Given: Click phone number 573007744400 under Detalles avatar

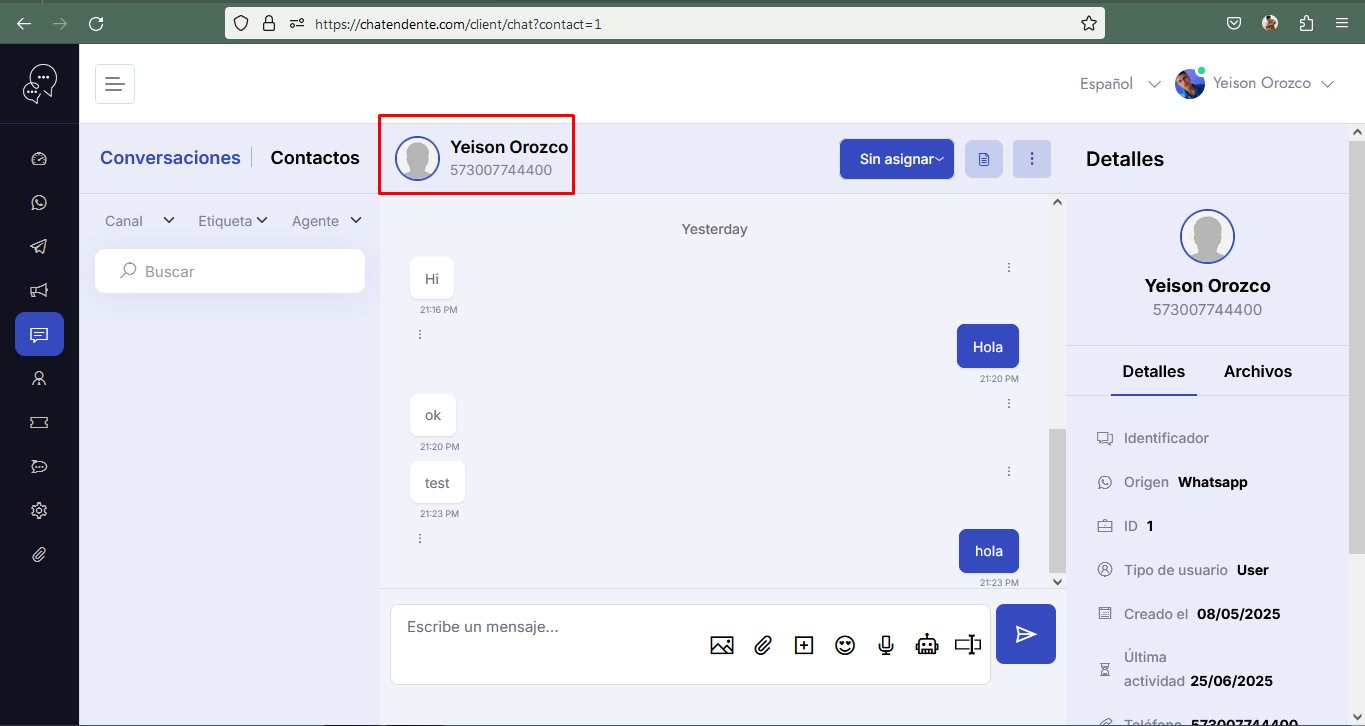Looking at the screenshot, I should 1207,310.
